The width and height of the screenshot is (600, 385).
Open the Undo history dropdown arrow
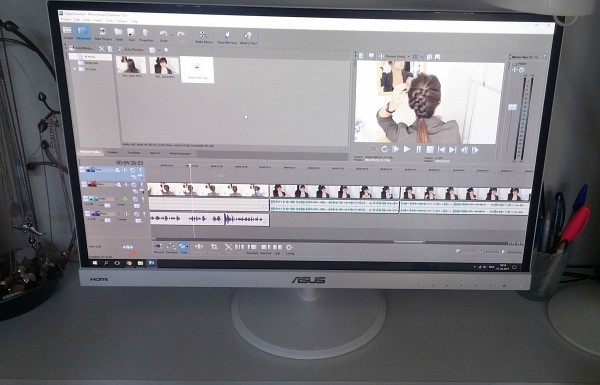(172, 36)
